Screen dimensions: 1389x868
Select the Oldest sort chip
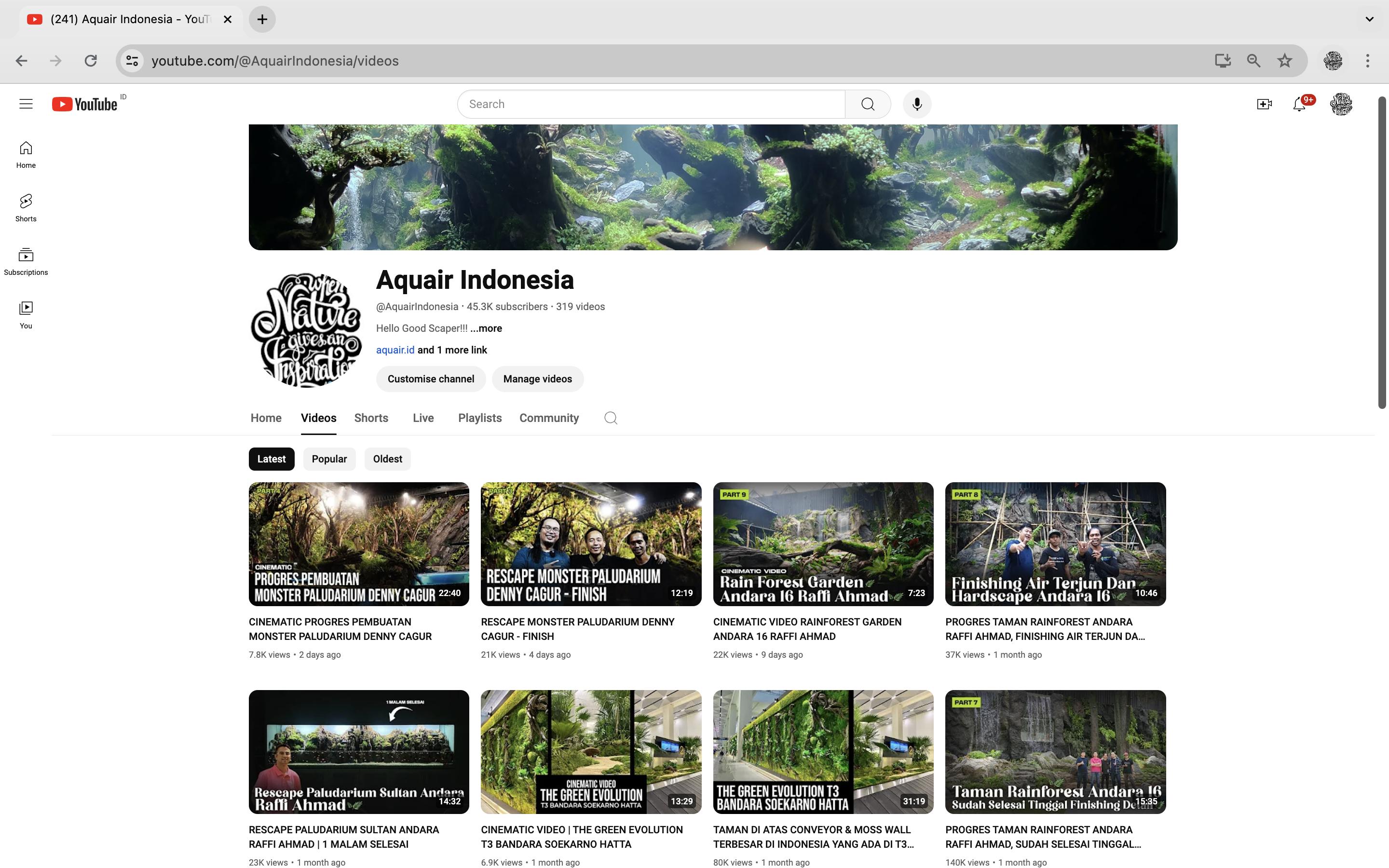387,459
